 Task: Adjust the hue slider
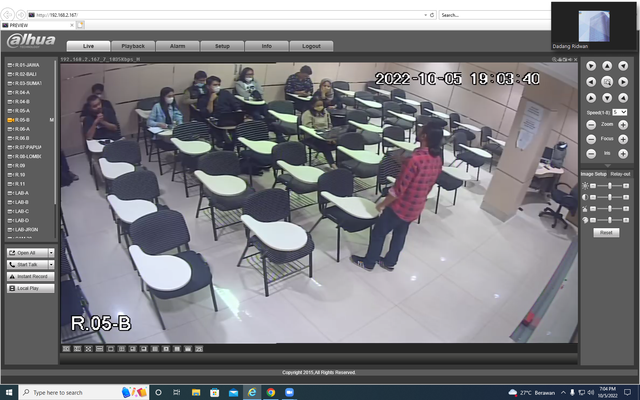point(609,220)
